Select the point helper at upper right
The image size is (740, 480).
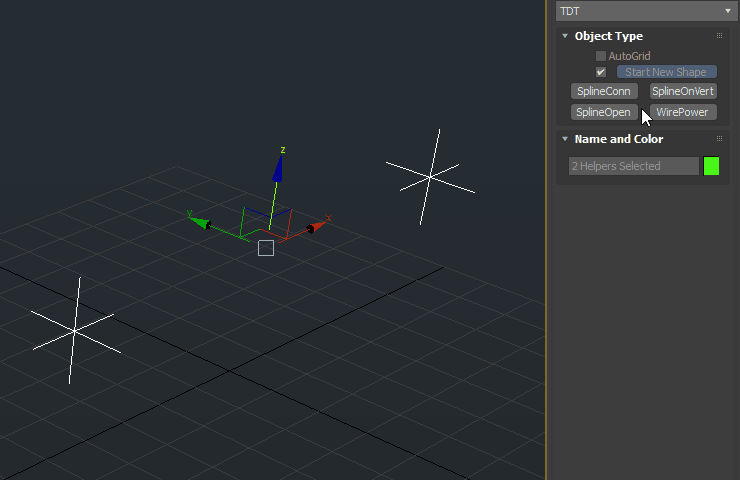[x=429, y=177]
